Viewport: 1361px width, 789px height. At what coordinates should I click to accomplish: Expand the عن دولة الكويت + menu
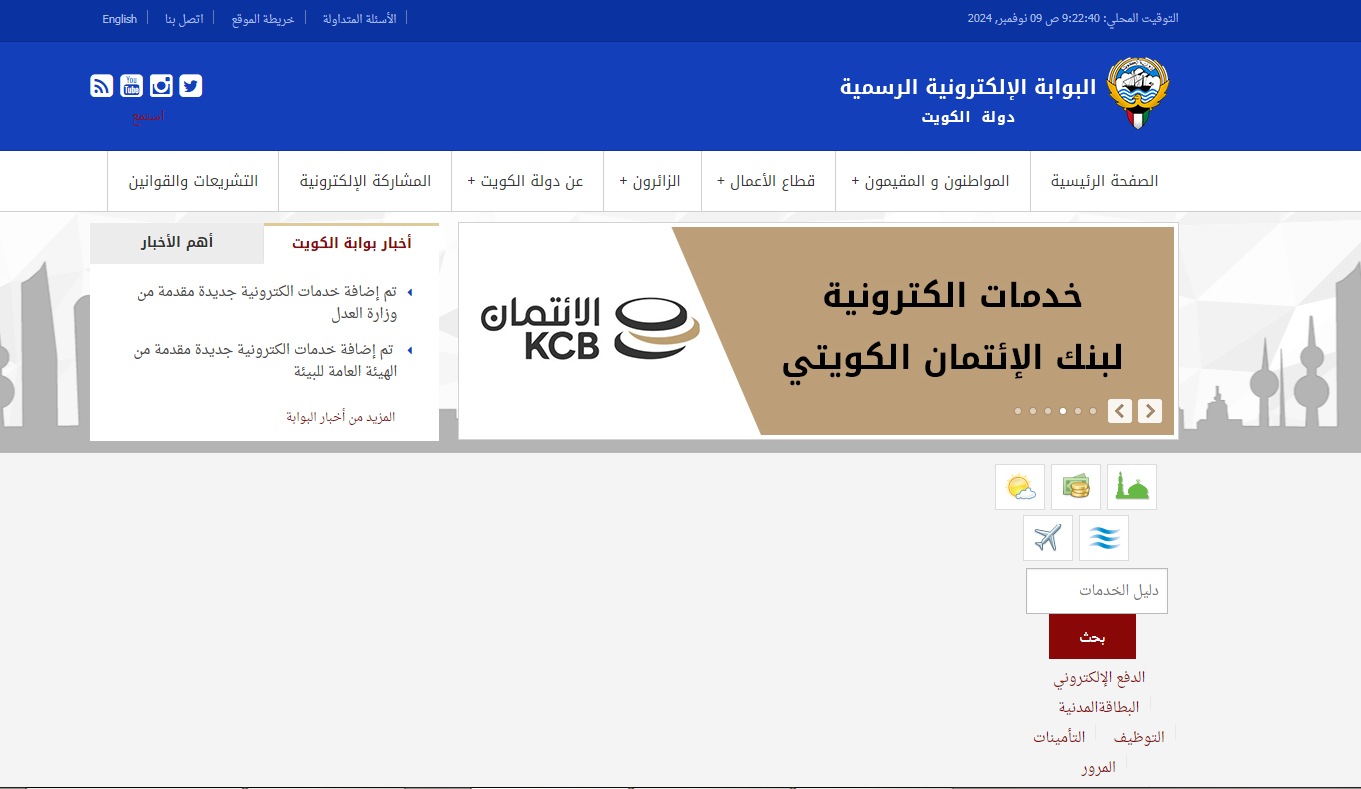[526, 181]
